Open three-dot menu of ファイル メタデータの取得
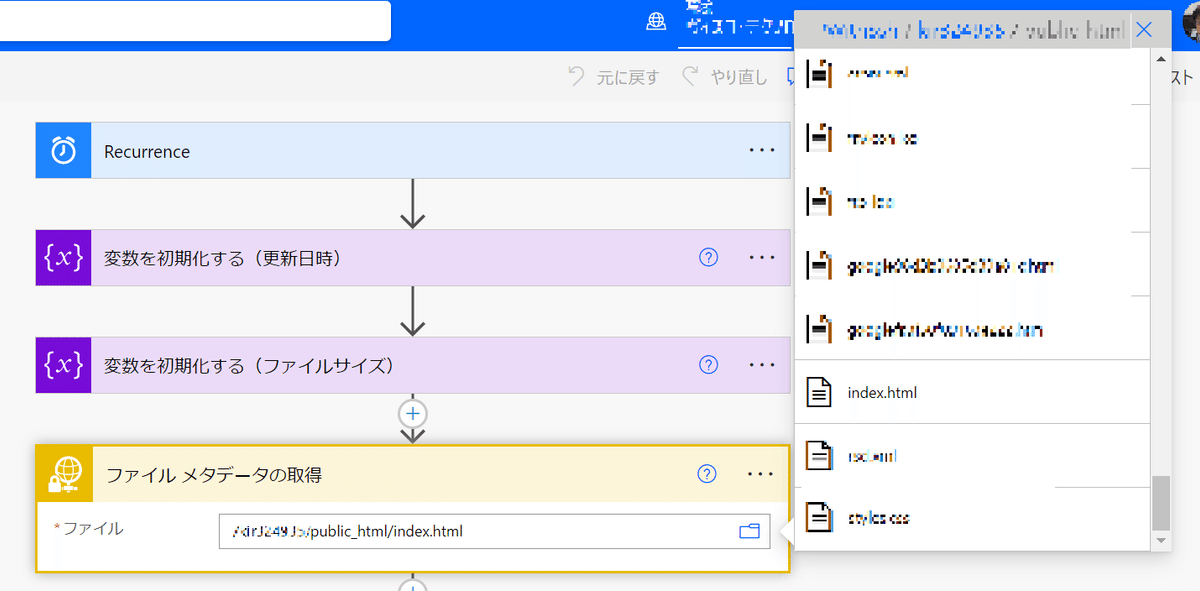This screenshot has width=1200, height=591. click(761, 474)
